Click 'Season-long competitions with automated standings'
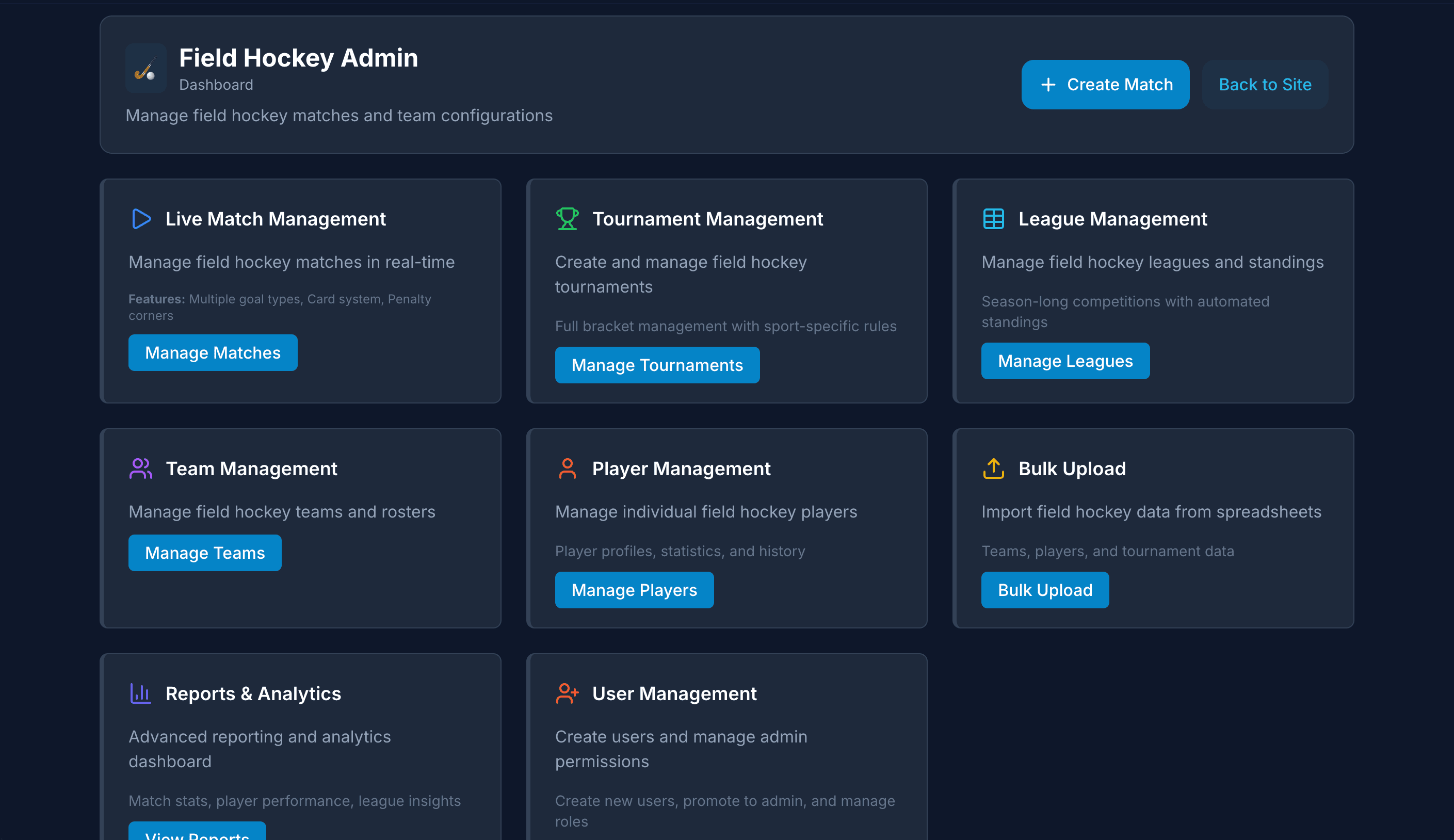1454x840 pixels. pos(1125,312)
